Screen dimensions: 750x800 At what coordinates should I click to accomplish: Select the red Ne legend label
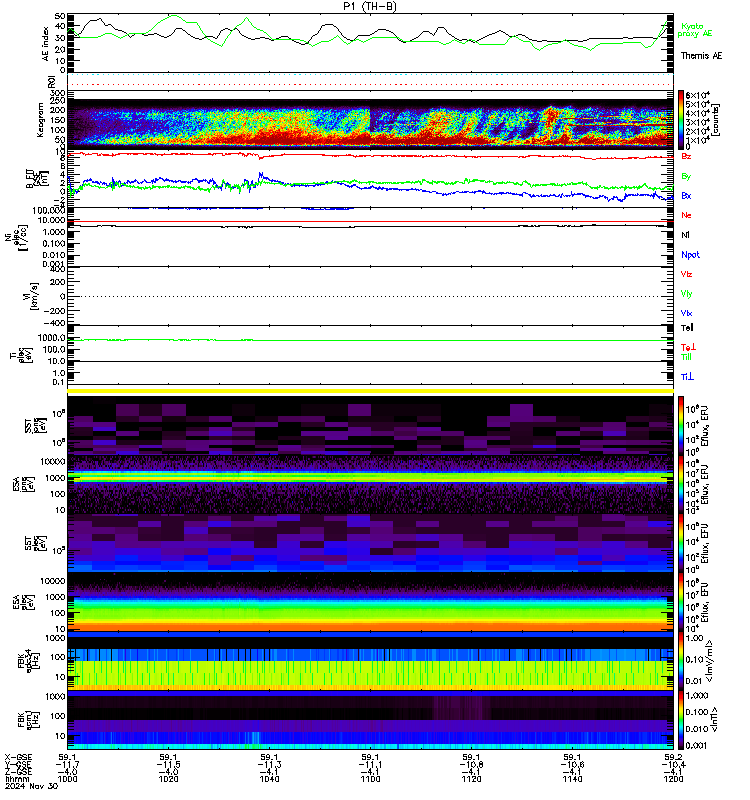point(686,215)
